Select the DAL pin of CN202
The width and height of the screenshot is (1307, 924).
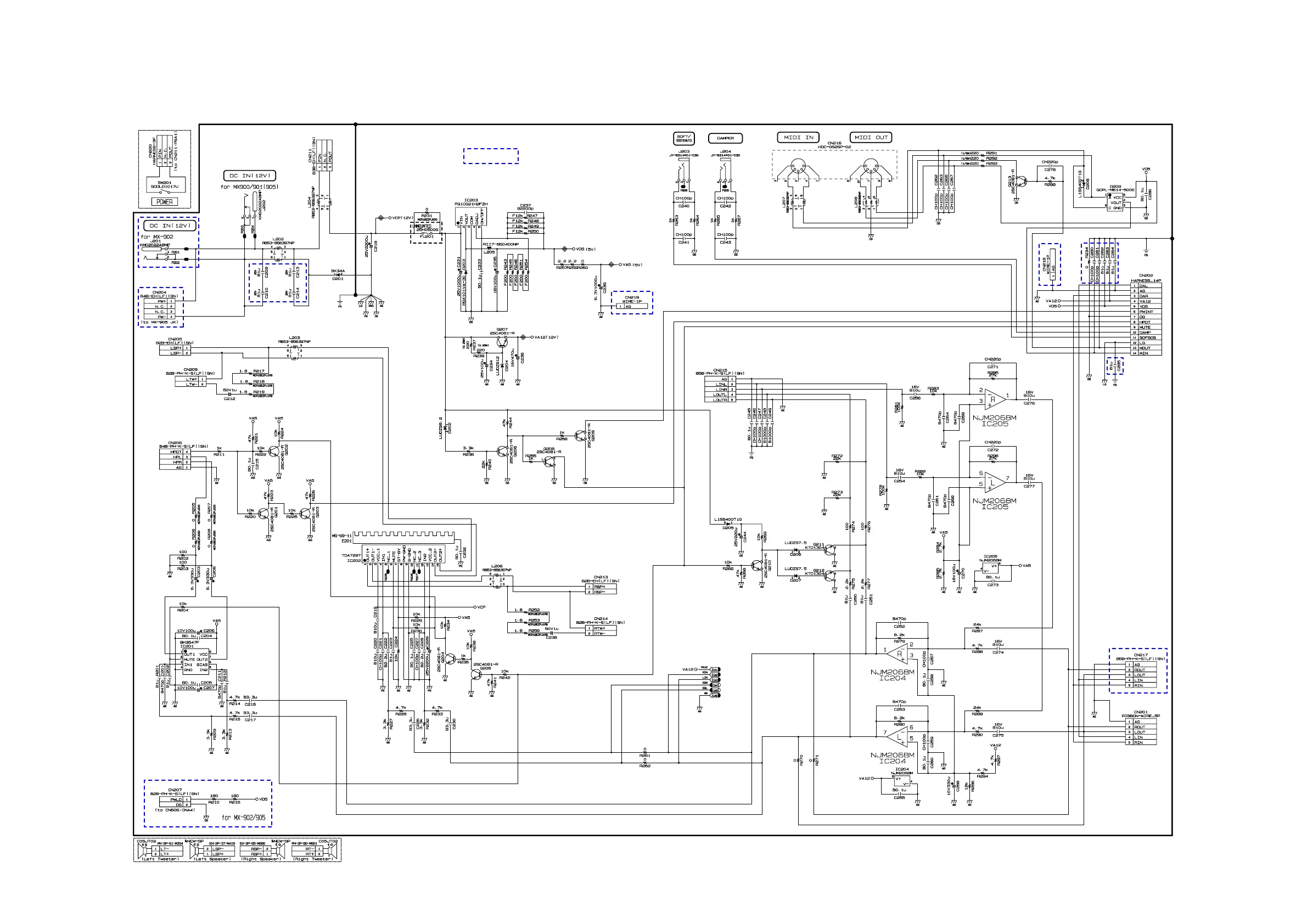[1146, 286]
